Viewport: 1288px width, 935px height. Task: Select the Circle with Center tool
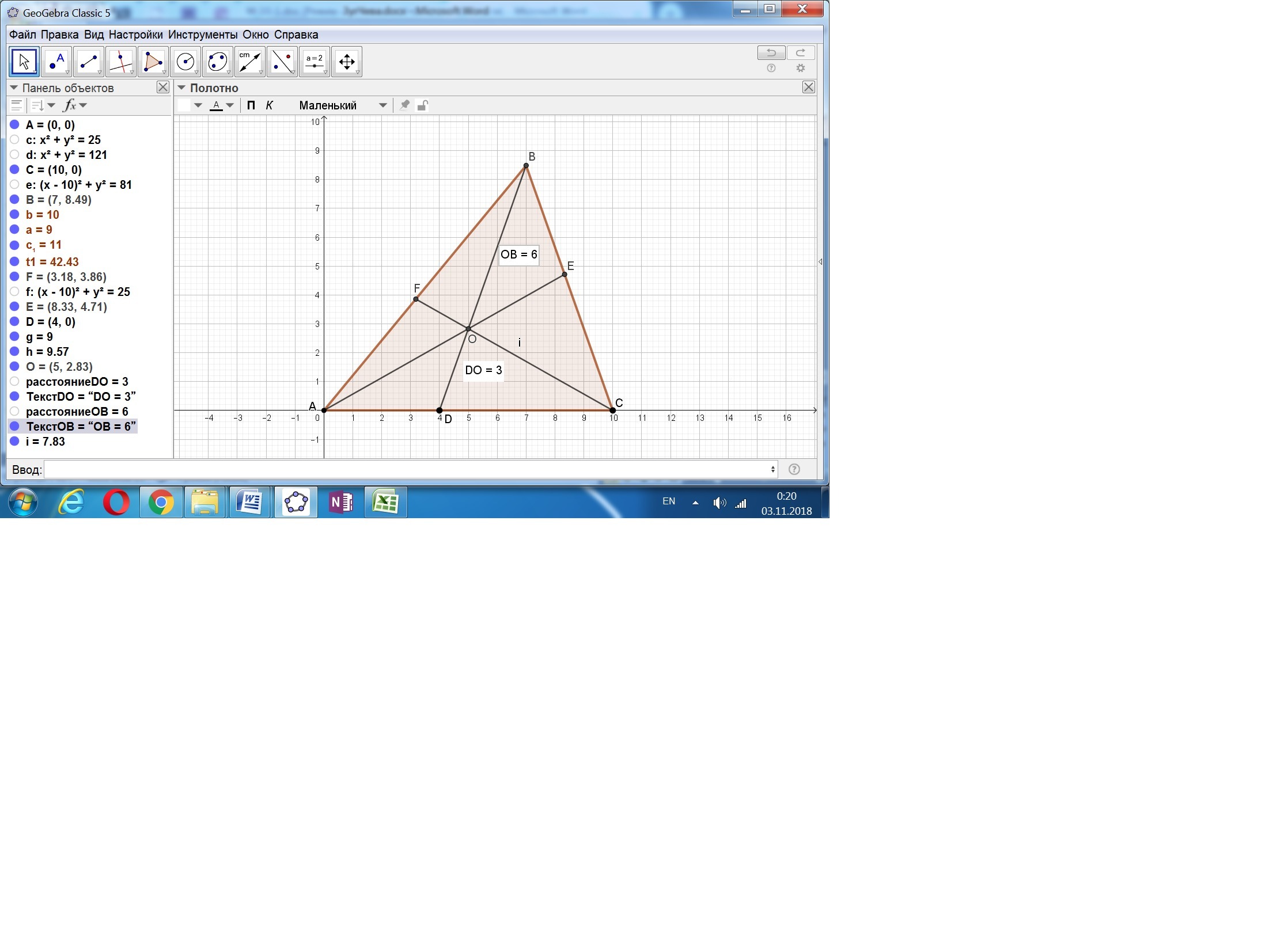tap(185, 62)
